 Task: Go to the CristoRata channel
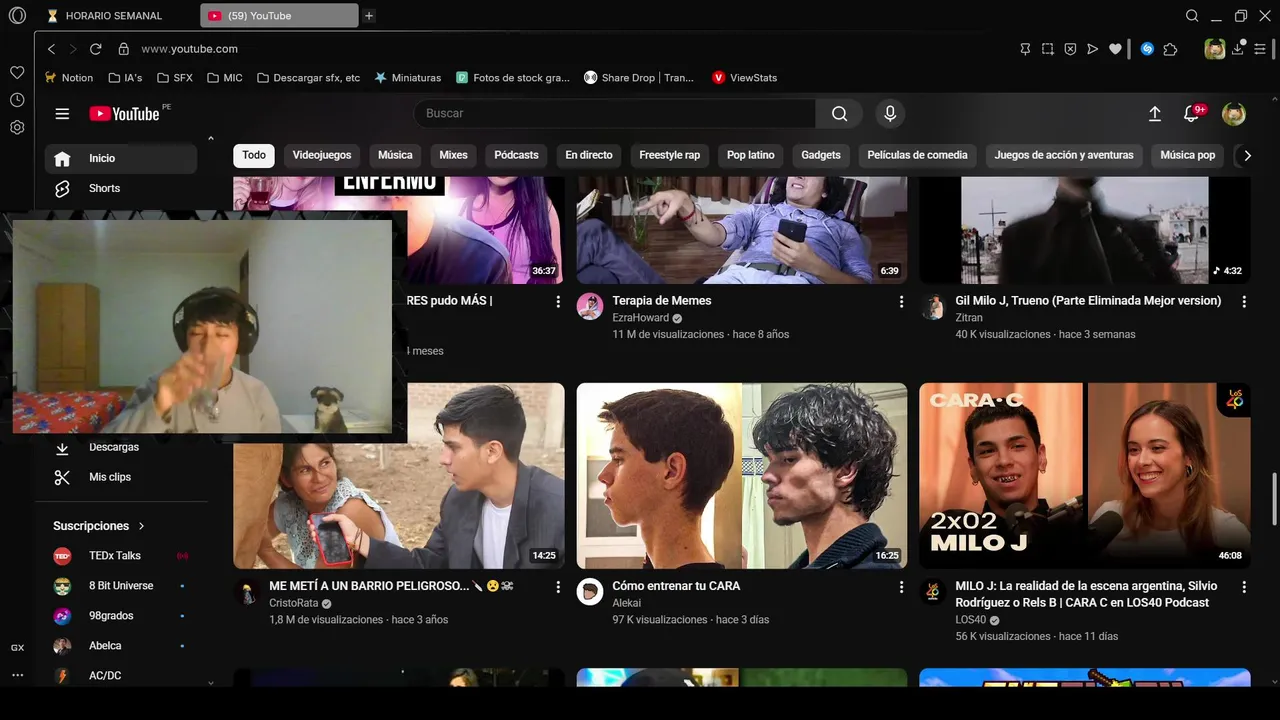[293, 604]
